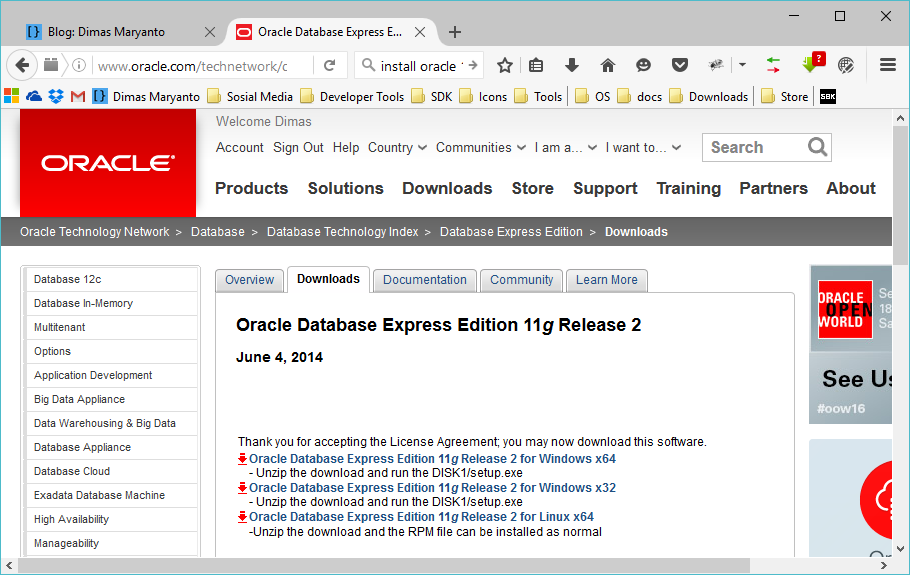Open the Dimas Maryanto bookmark
This screenshot has width=910, height=575.
pos(146,97)
